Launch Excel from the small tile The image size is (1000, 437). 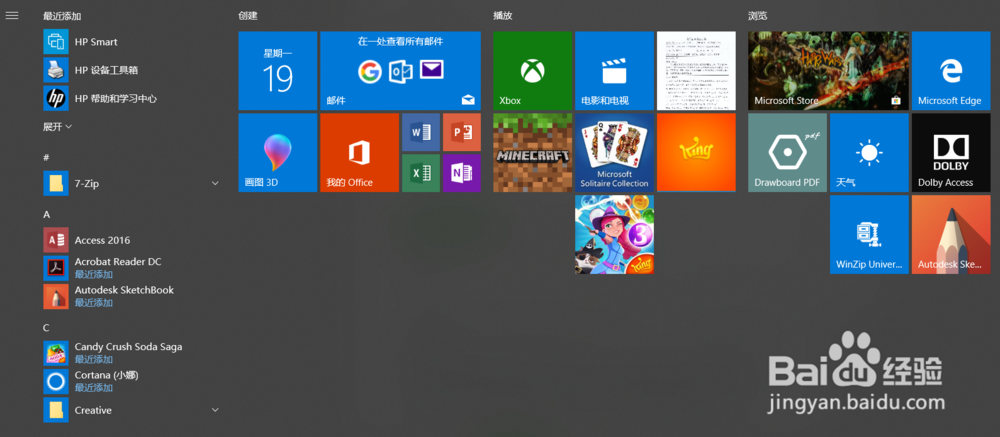click(x=421, y=173)
